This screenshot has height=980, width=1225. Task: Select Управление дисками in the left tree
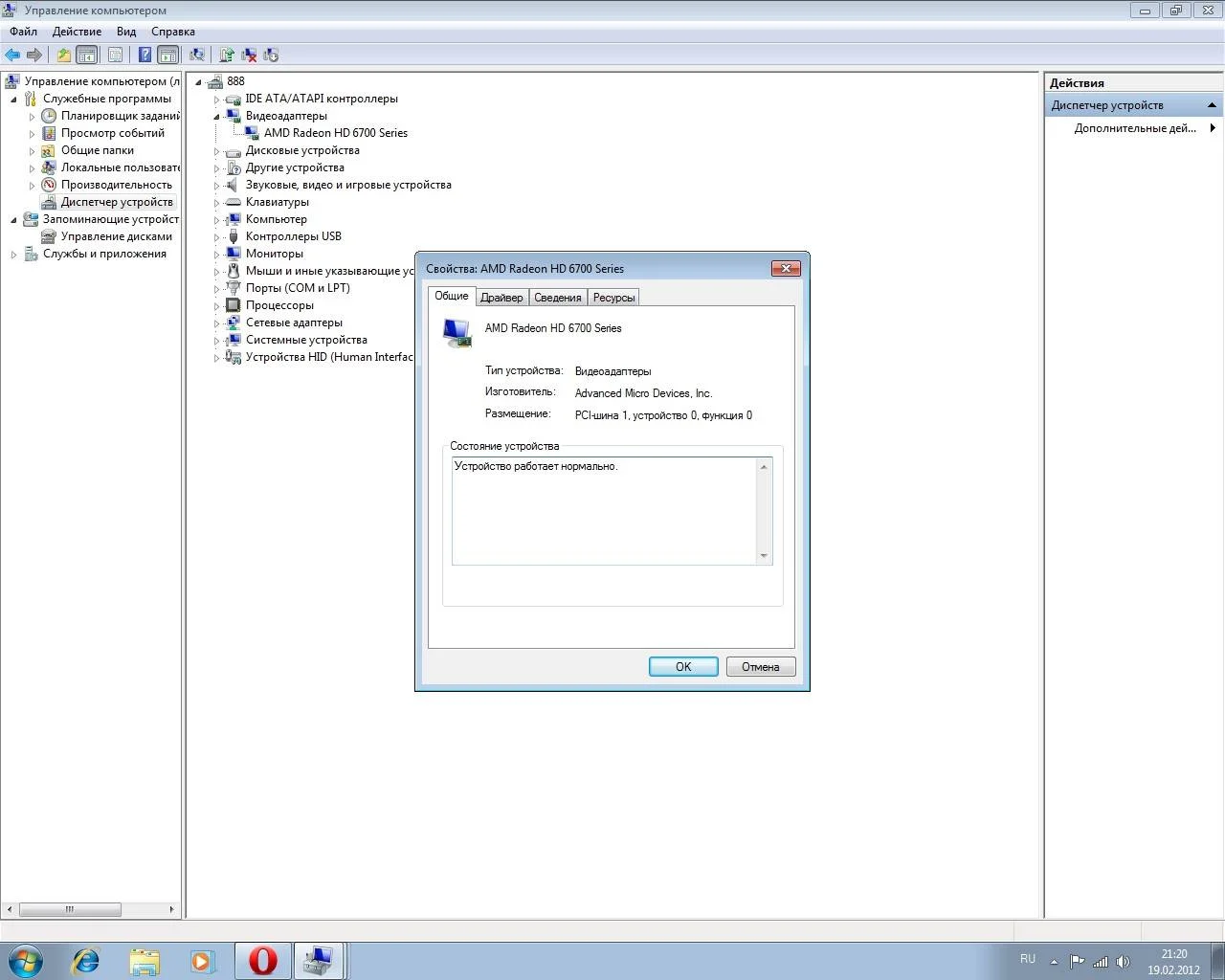117,236
